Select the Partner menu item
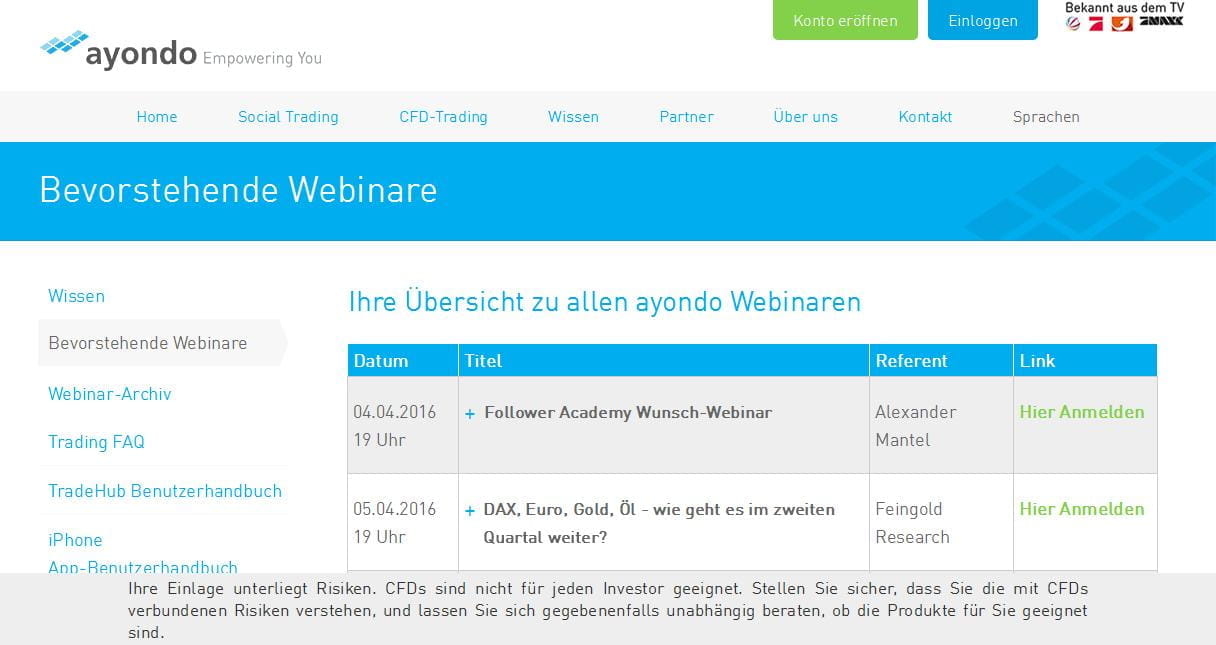The image size is (1216, 645). [686, 117]
